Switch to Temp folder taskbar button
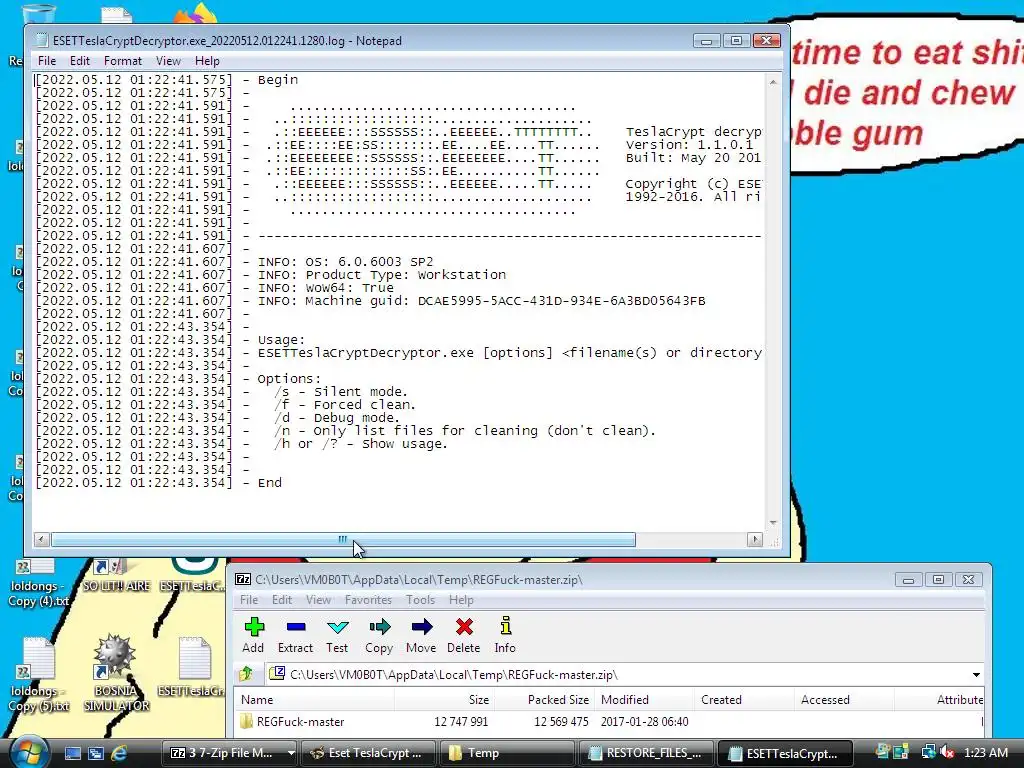This screenshot has width=1024, height=768. [x=507, y=753]
